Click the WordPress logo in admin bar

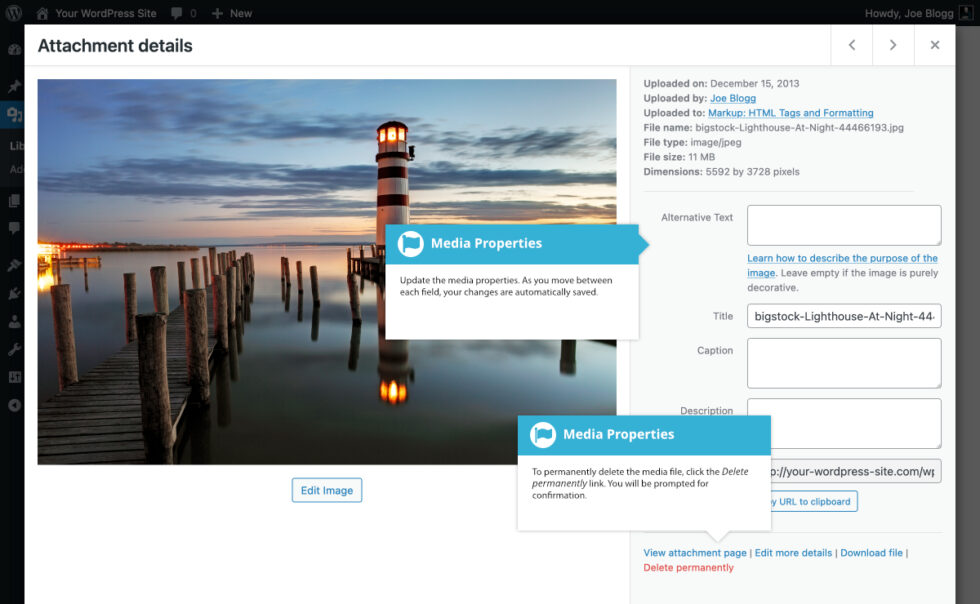[13, 13]
